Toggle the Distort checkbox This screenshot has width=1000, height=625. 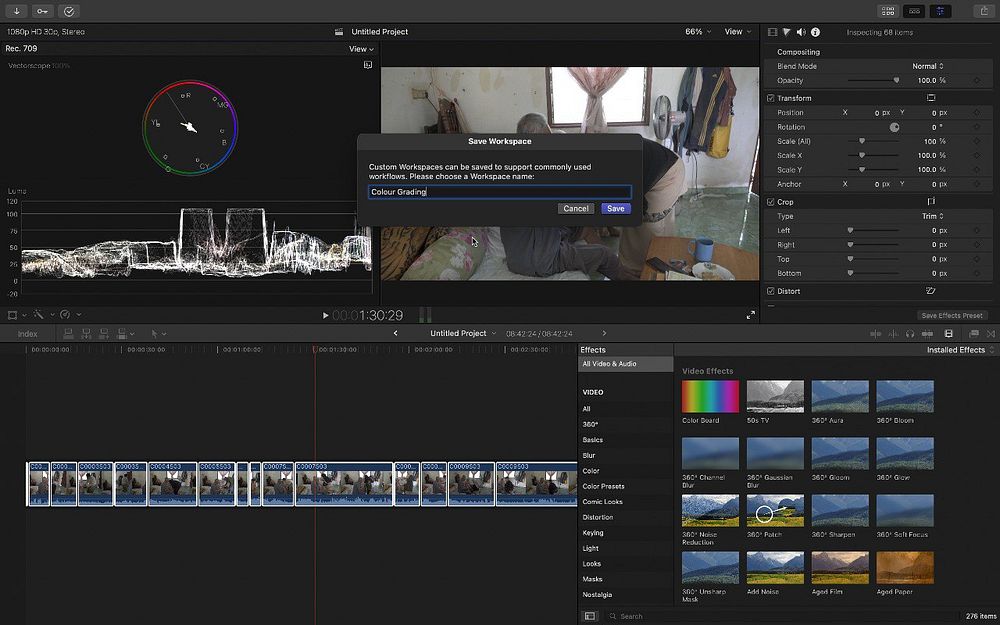(x=770, y=291)
